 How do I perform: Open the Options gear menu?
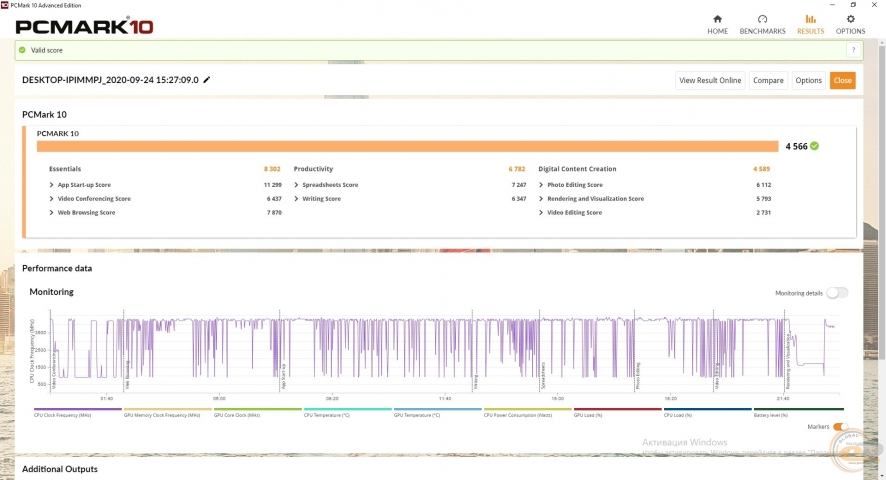[850, 25]
